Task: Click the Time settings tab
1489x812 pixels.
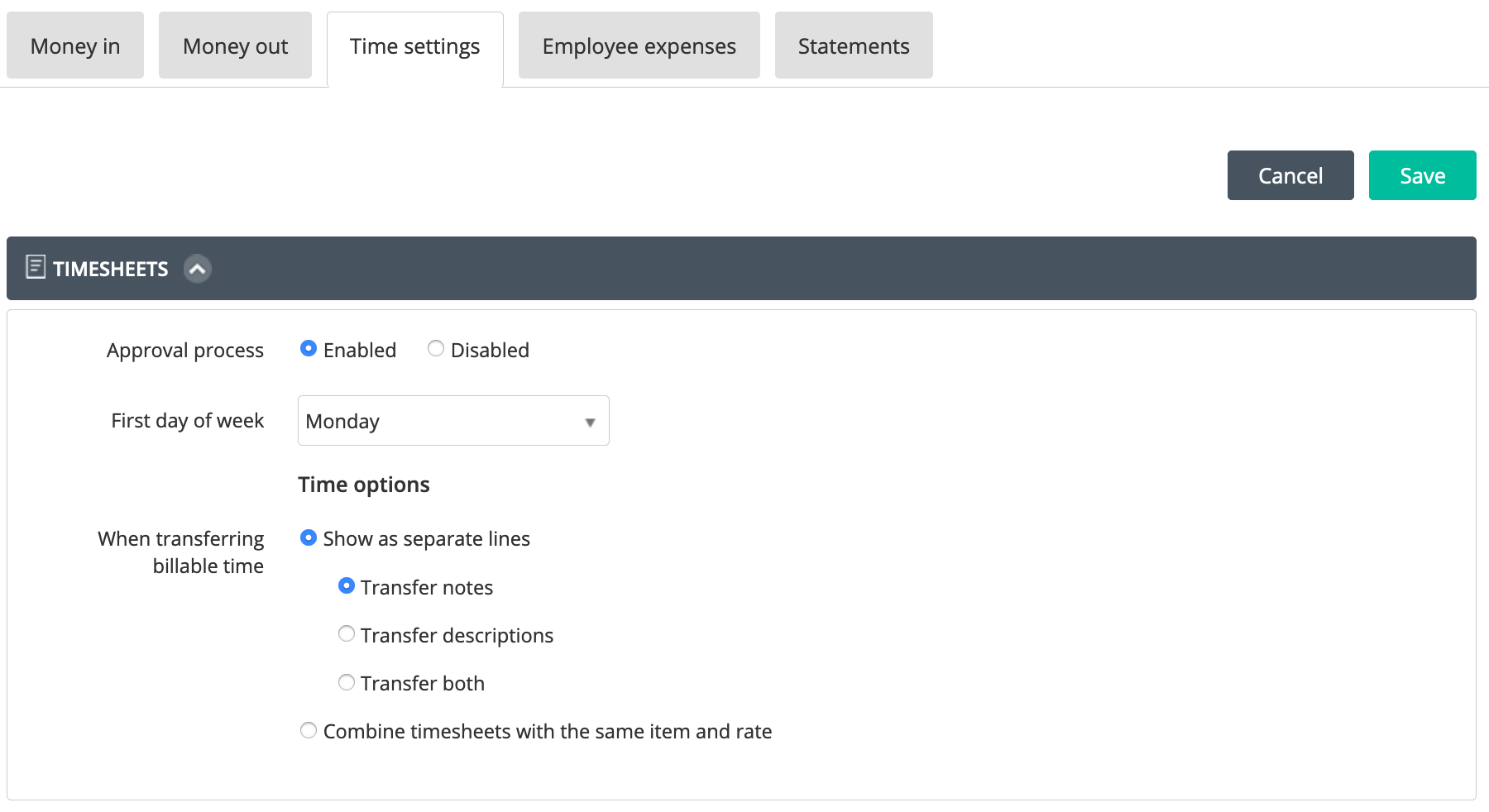Action: tap(415, 48)
